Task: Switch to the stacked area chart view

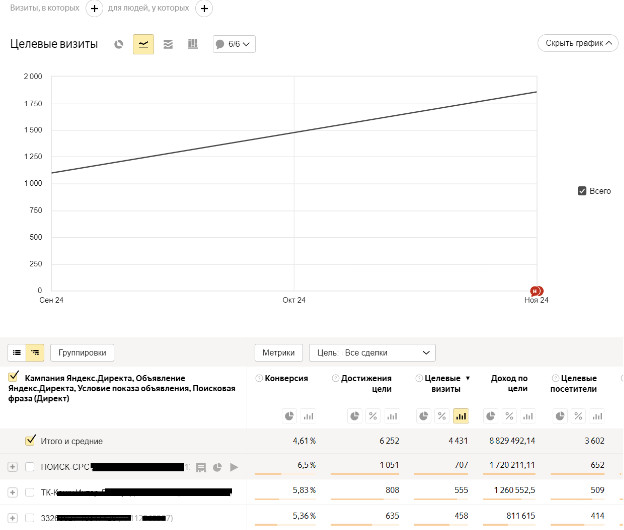Action: 168,44
